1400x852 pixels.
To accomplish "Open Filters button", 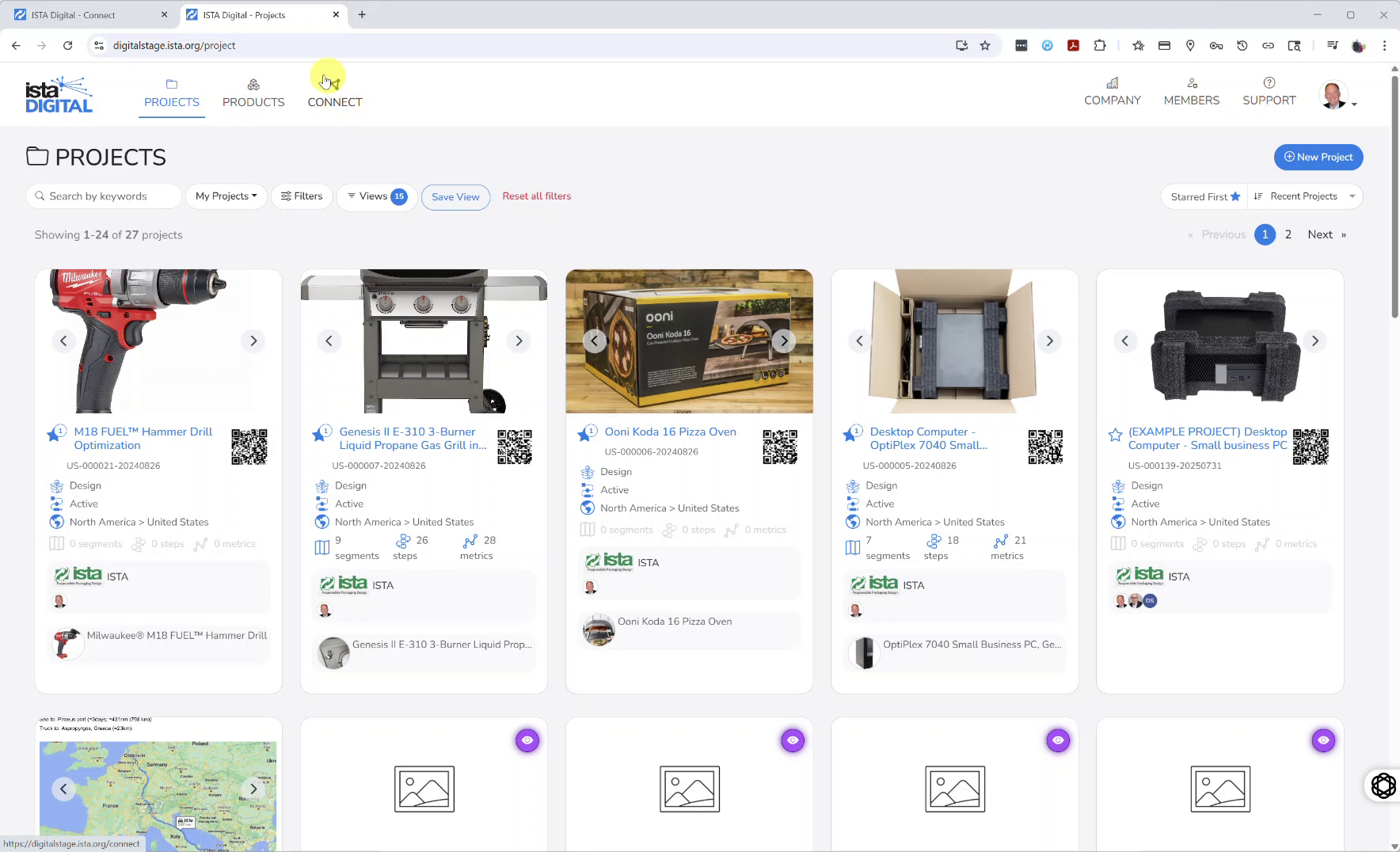I will coord(302,196).
